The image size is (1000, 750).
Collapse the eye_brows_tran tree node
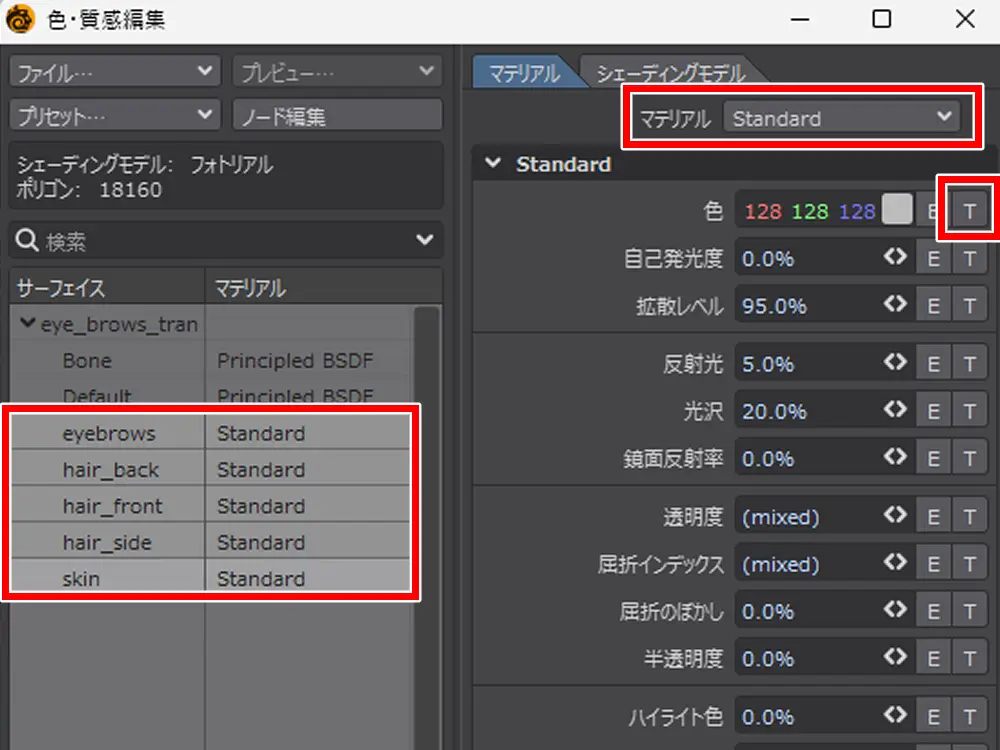[x=28, y=324]
